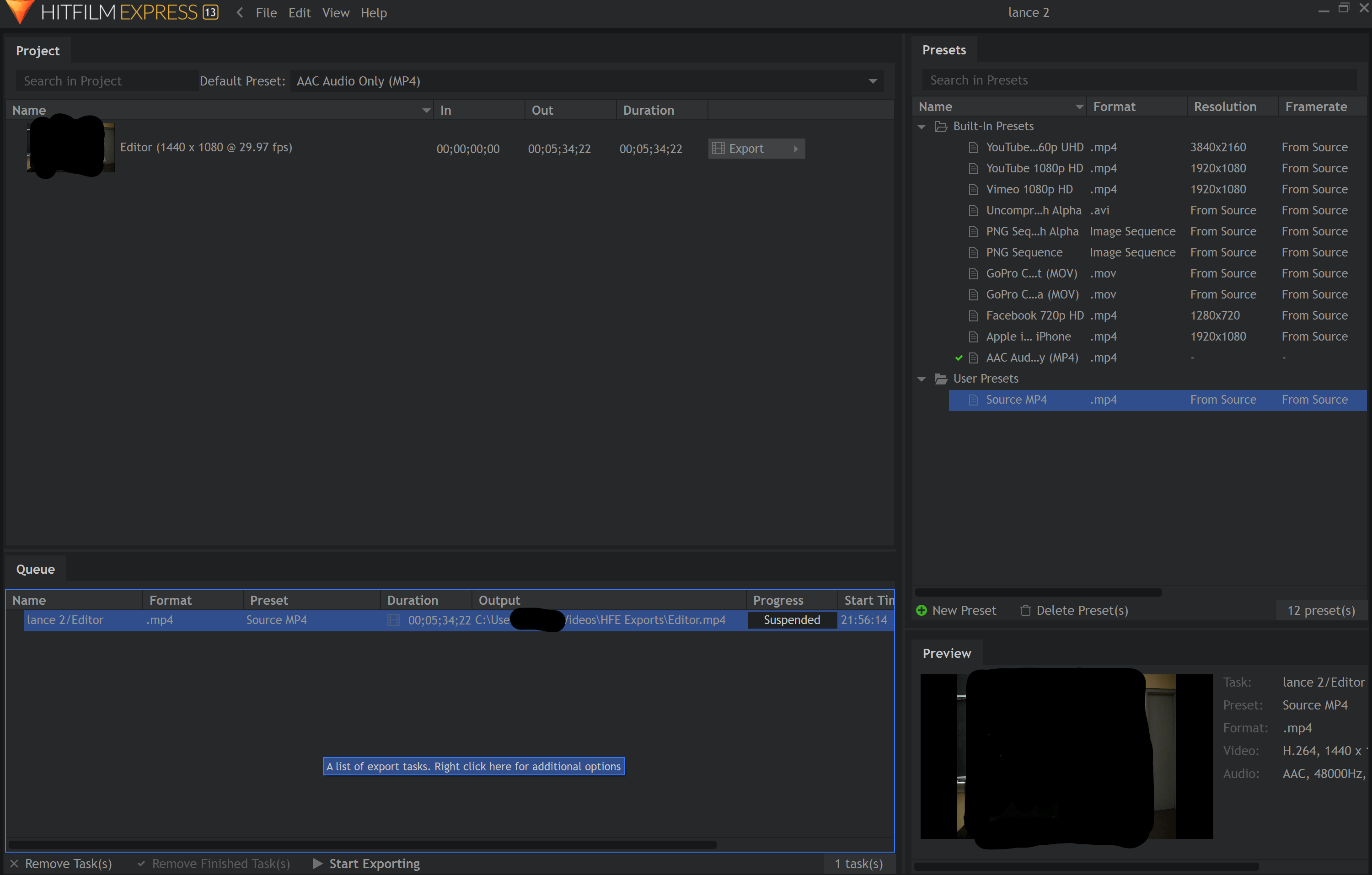Click the PNG Seq with Alpha preset icon
The height and width of the screenshot is (875, 1372).
(973, 232)
